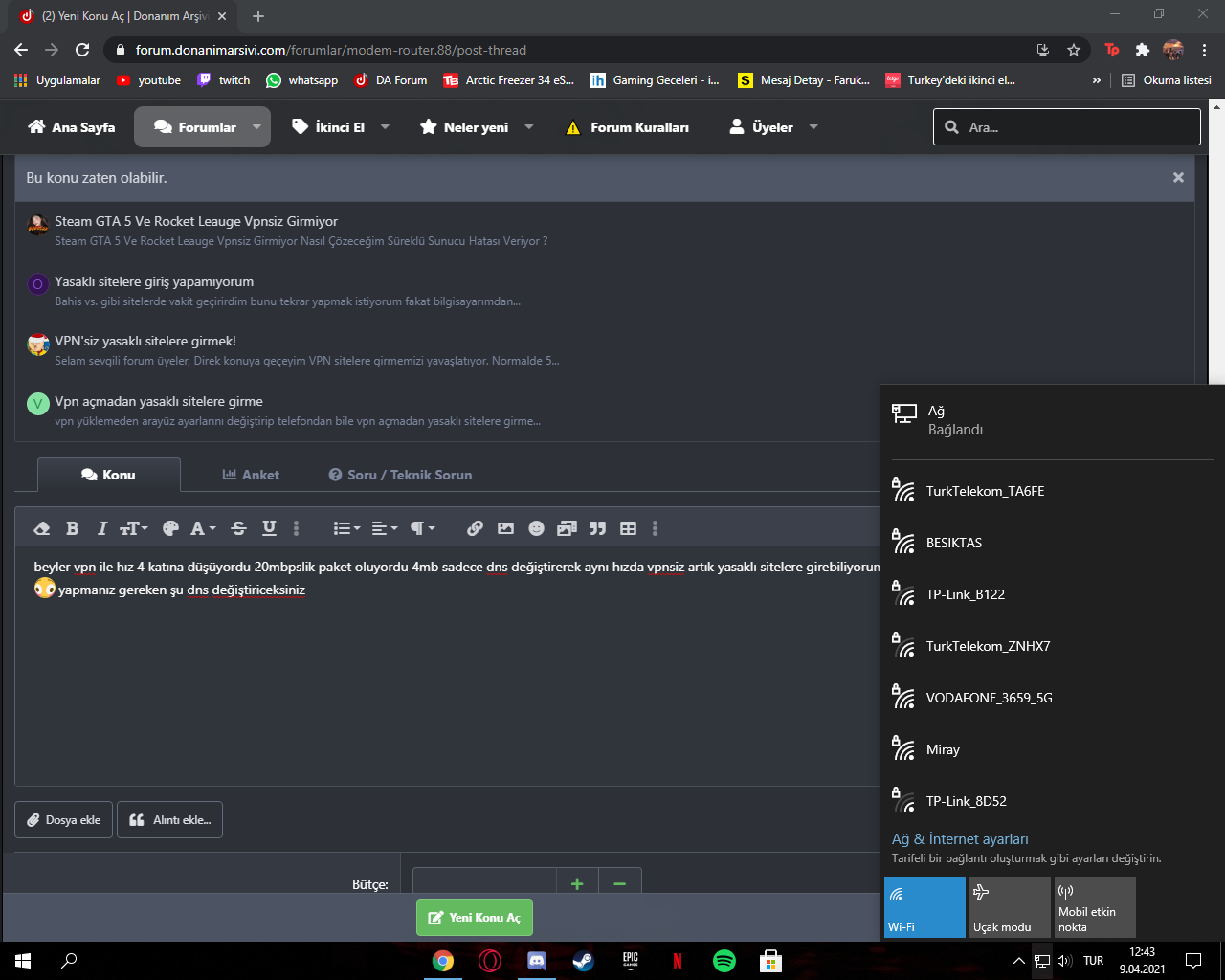Toggle underline formatting
Viewport: 1225px width, 980px height.
point(269,528)
